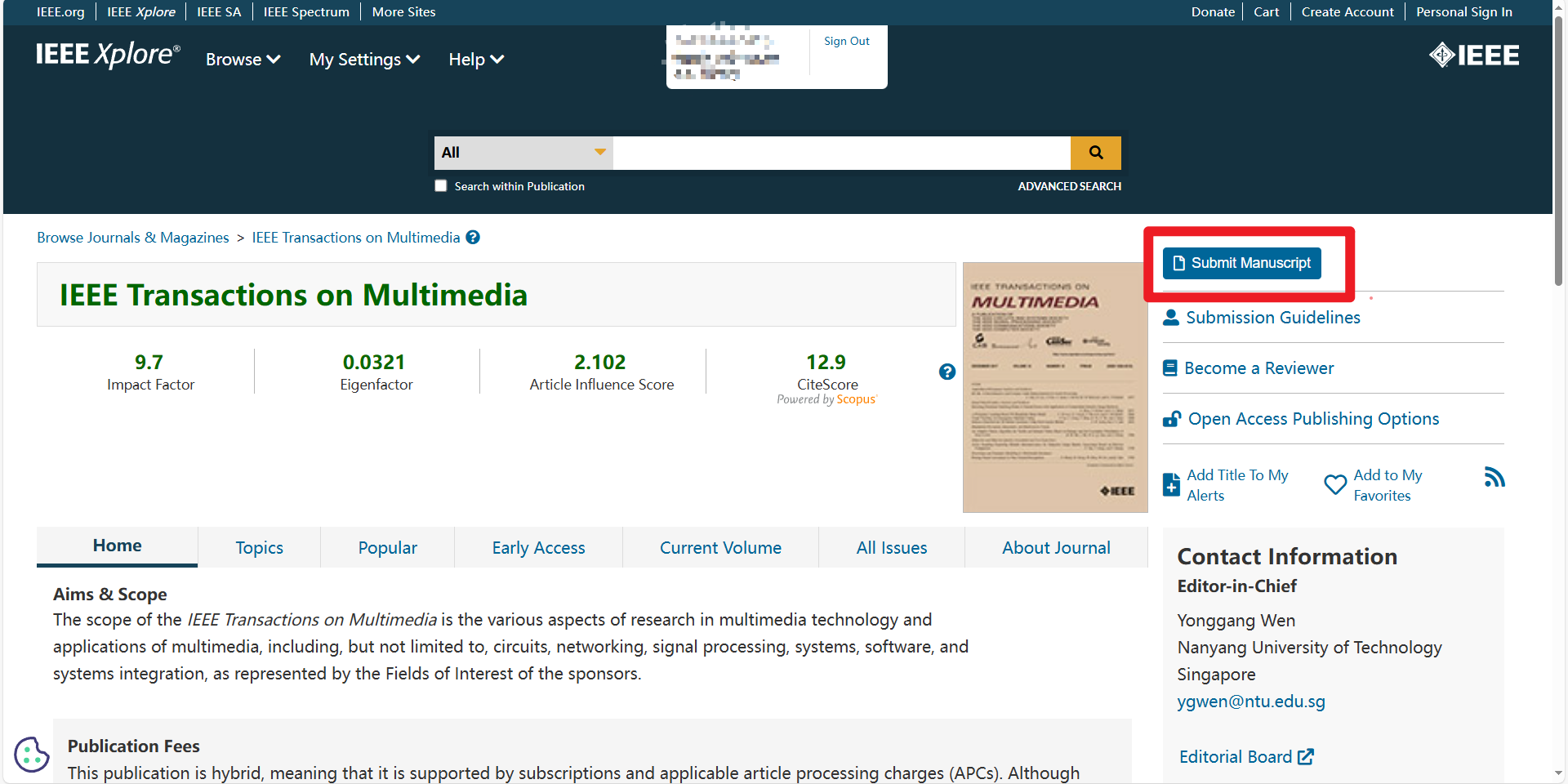This screenshot has width=1568, height=784.
Task: Open the Cart link
Action: point(1266,12)
